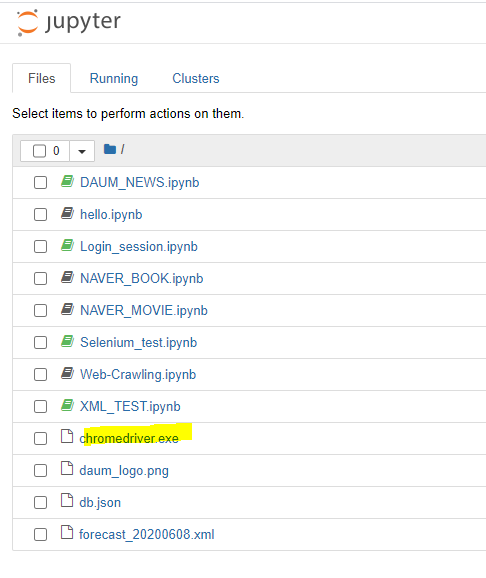This screenshot has height=578, width=486.
Task: Click the selected-items count 0
Action: tap(56, 151)
